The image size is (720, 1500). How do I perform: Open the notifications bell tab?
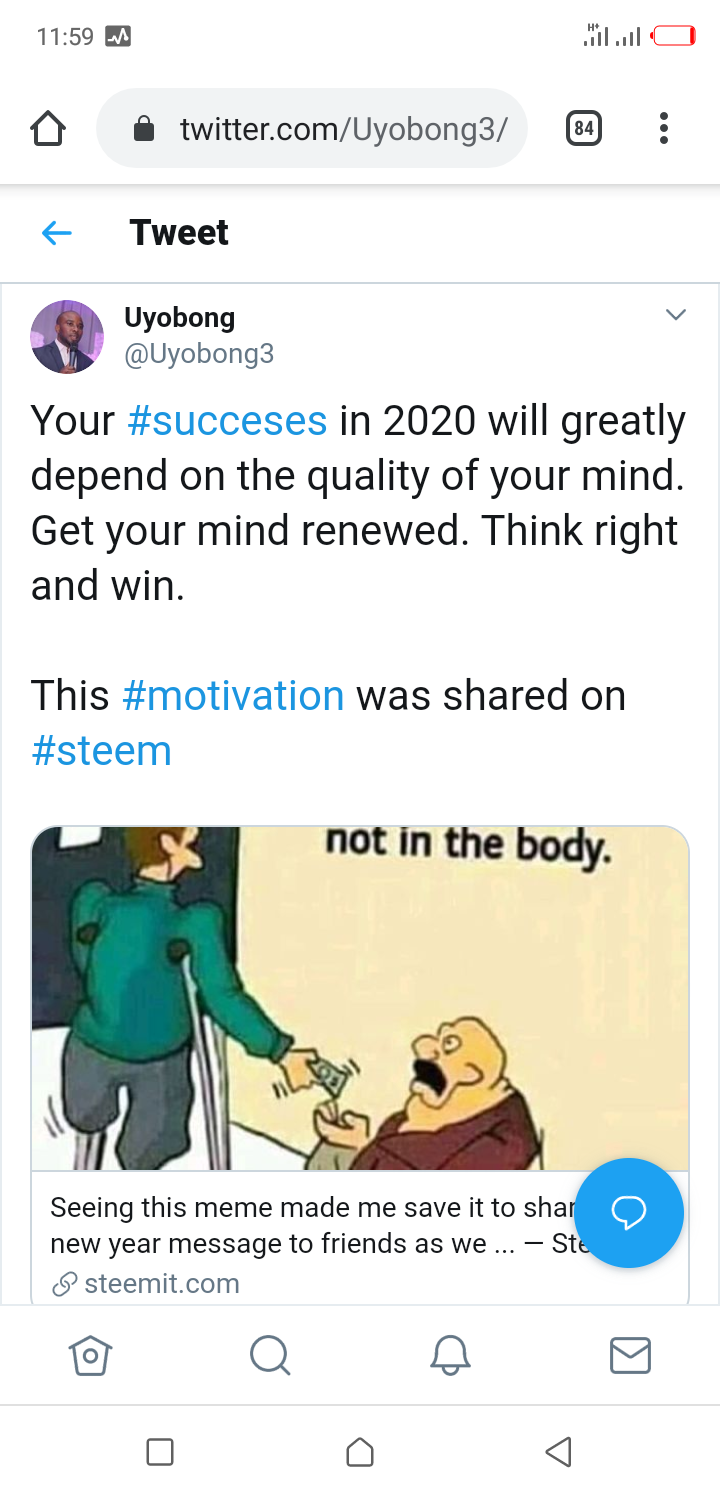pyautogui.click(x=450, y=1356)
